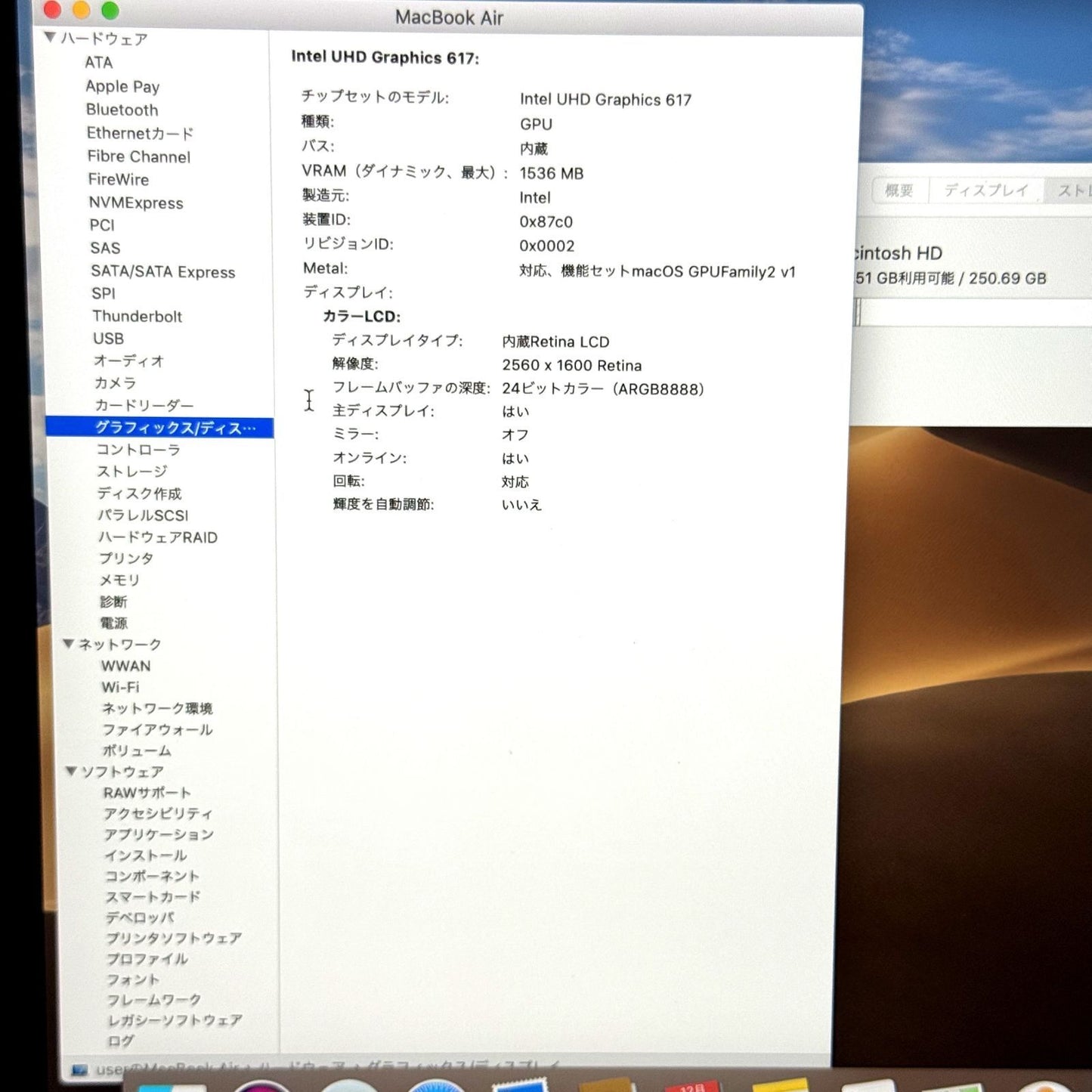Select 診断 in the sidebar
Viewport: 1092px width, 1092px height.
pyautogui.click(x=113, y=602)
